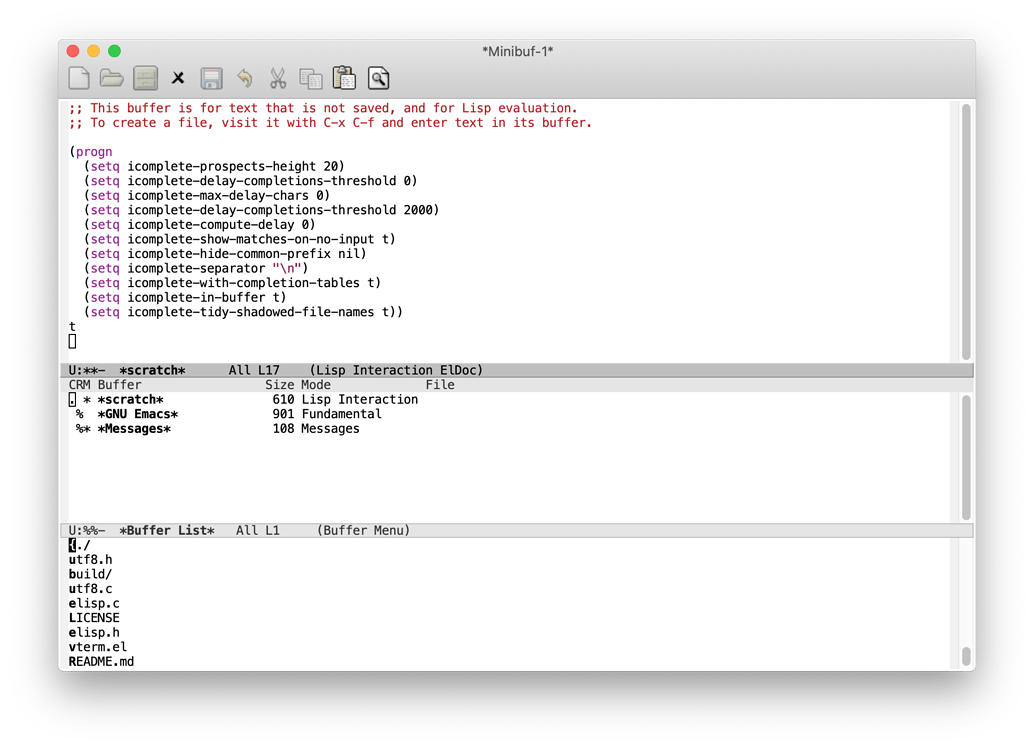Undo with the curved arrow icon
Image resolution: width=1034 pixels, height=748 pixels.
[x=245, y=78]
